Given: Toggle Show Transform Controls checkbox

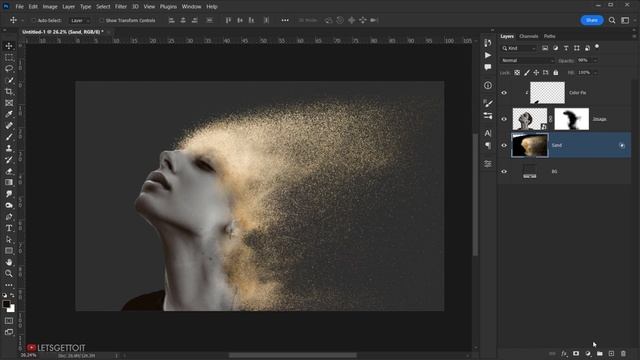Looking at the screenshot, I should click(102, 20).
